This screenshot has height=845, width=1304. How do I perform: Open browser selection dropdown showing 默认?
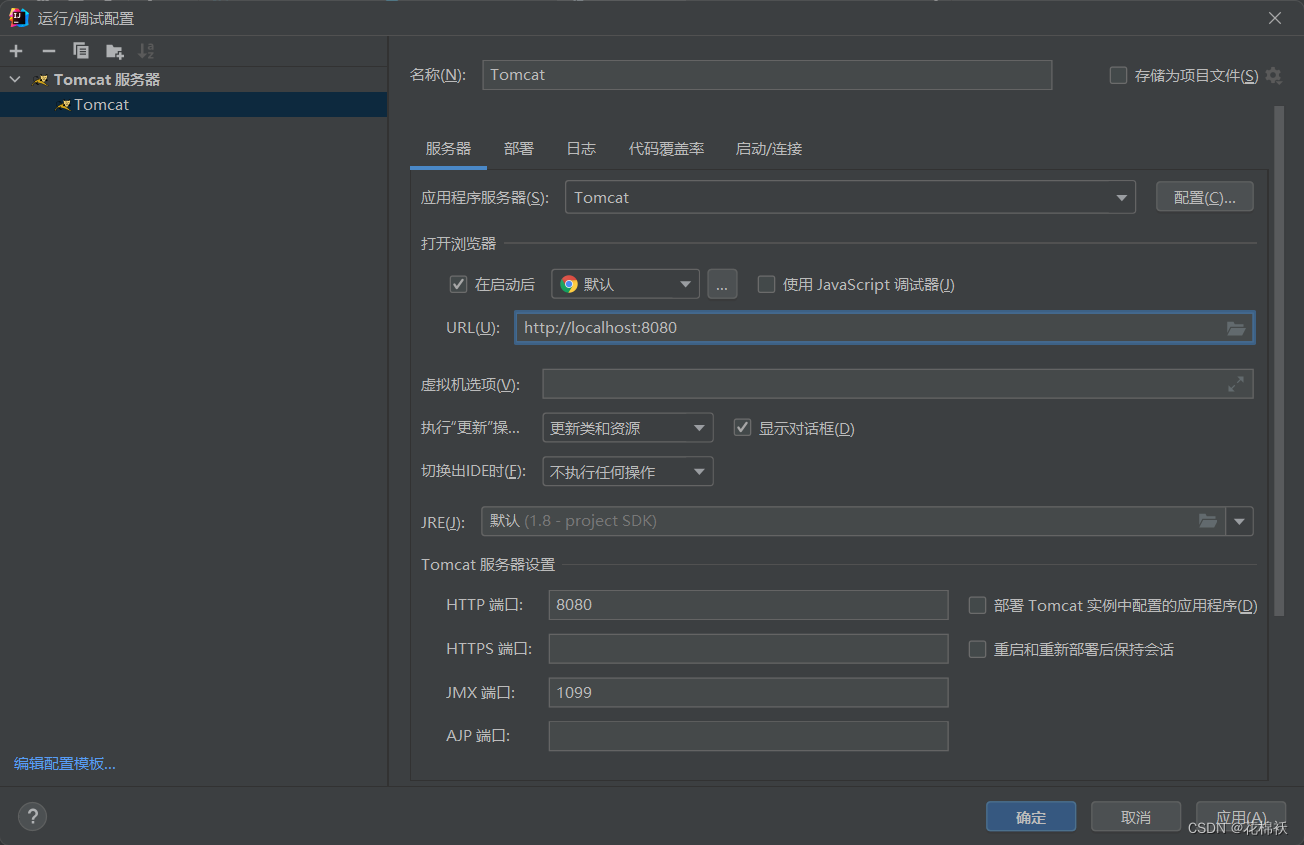point(625,284)
